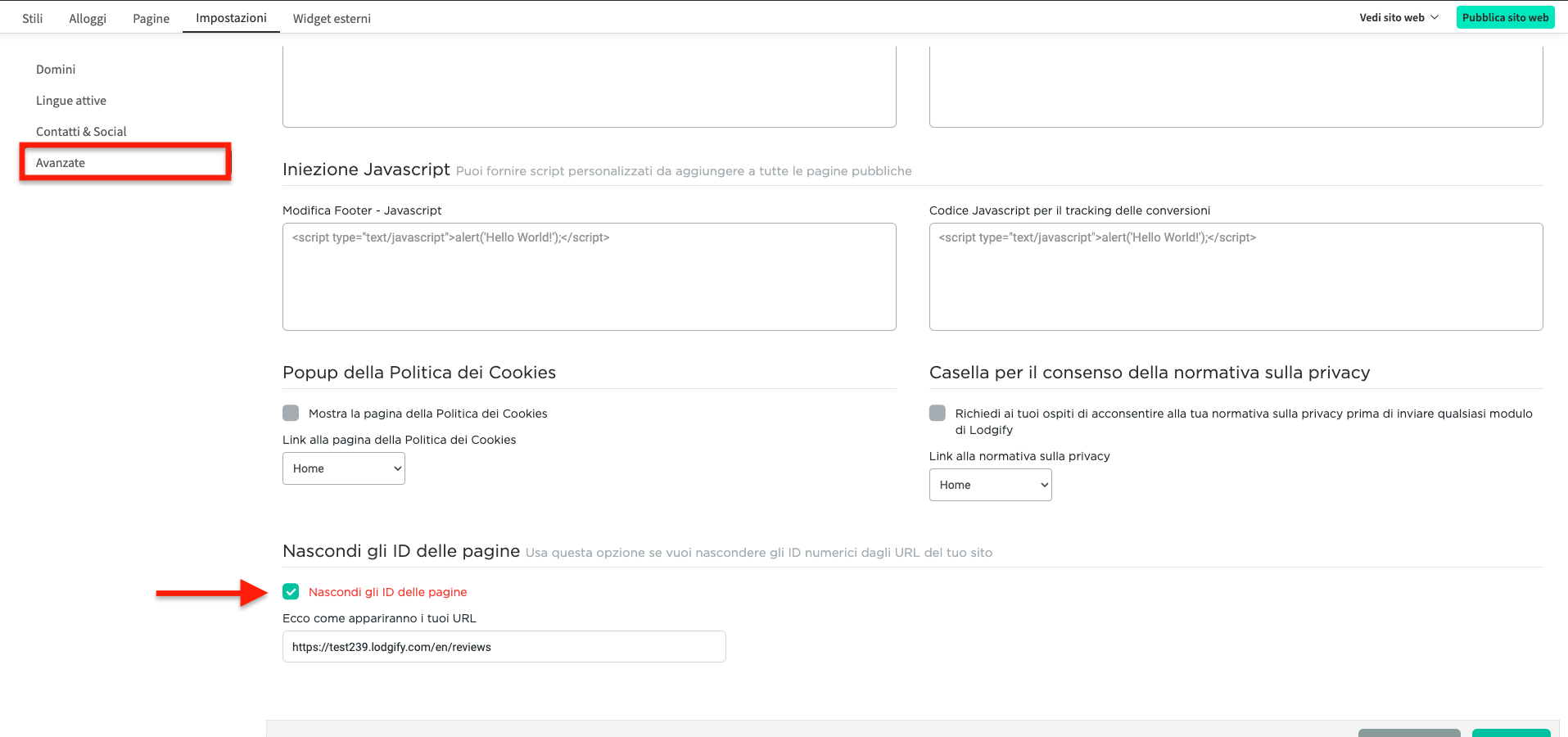1568x737 pixels.
Task: Click the conversion tracking Javascript text area
Action: click(x=1236, y=277)
